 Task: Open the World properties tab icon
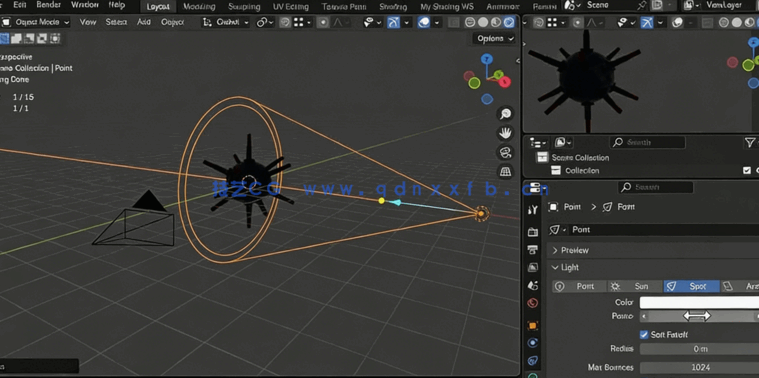533,303
